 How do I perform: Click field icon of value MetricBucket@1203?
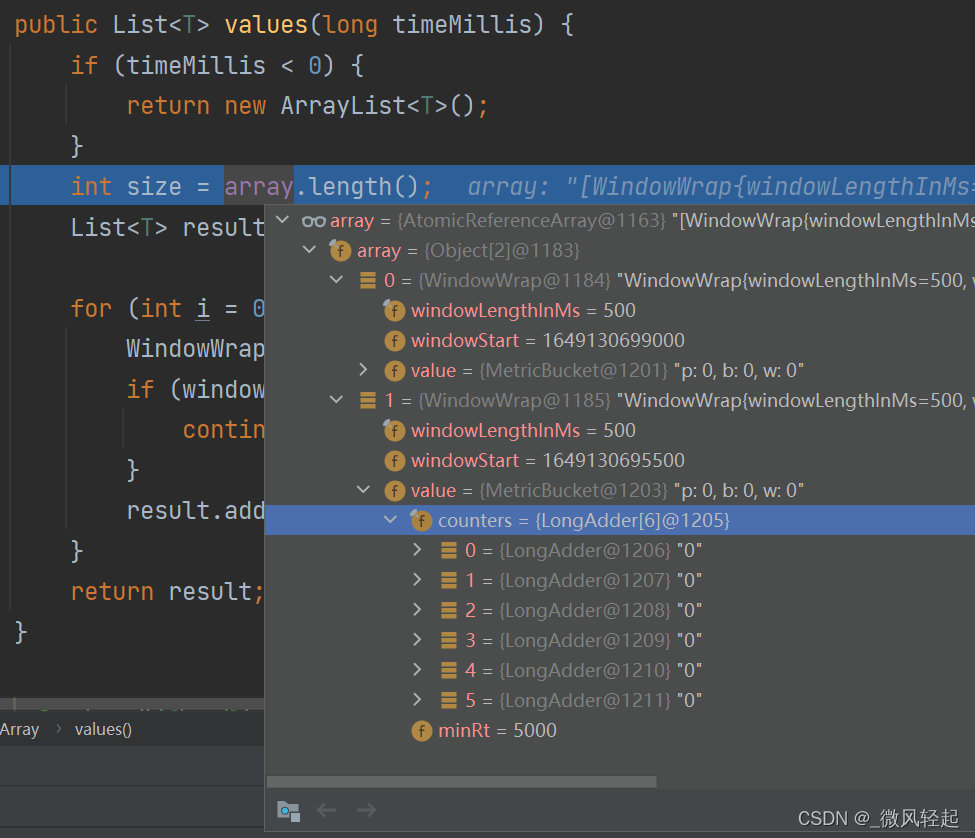pos(395,490)
